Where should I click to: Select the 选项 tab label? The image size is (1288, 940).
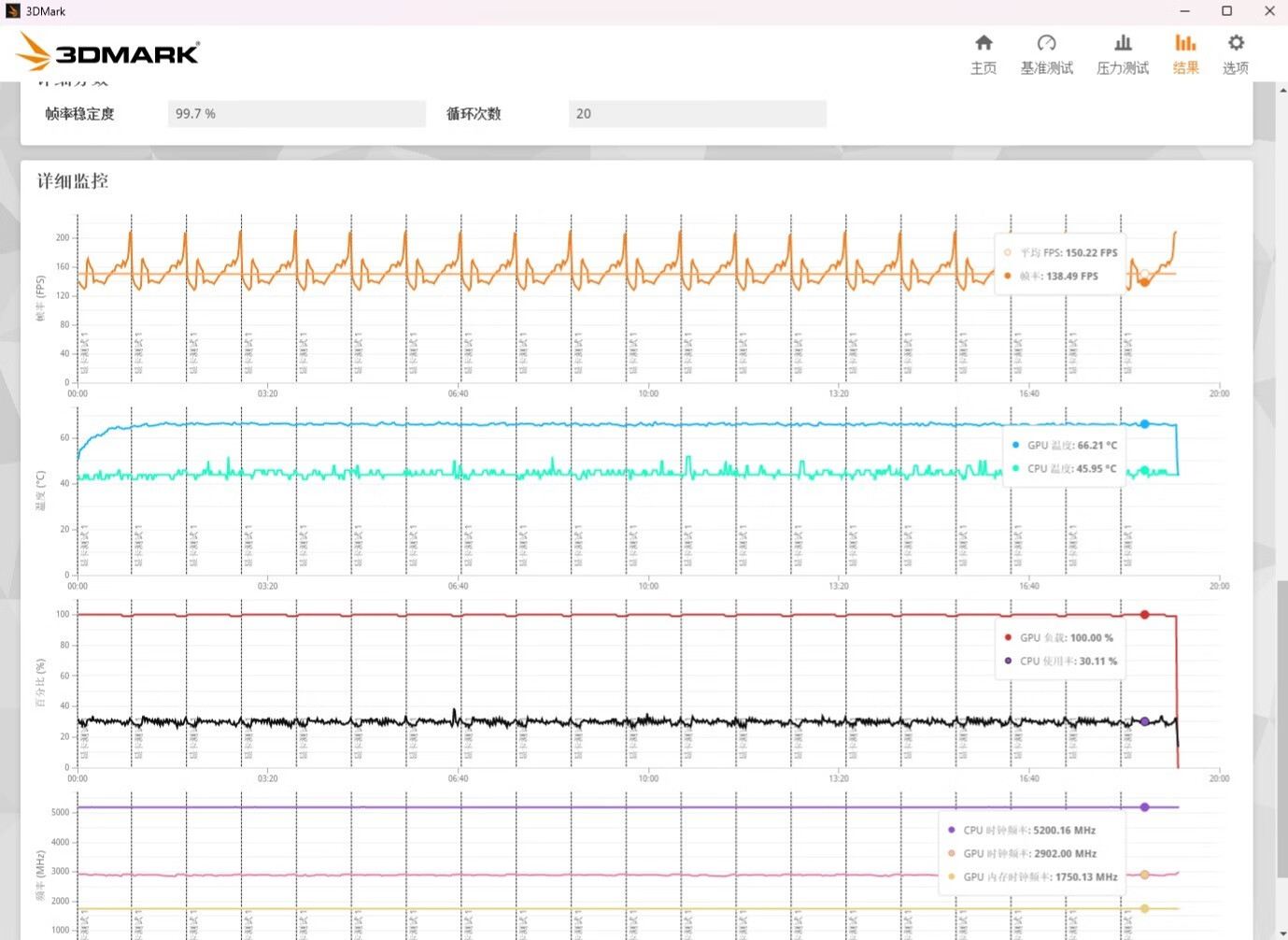pyautogui.click(x=1236, y=68)
